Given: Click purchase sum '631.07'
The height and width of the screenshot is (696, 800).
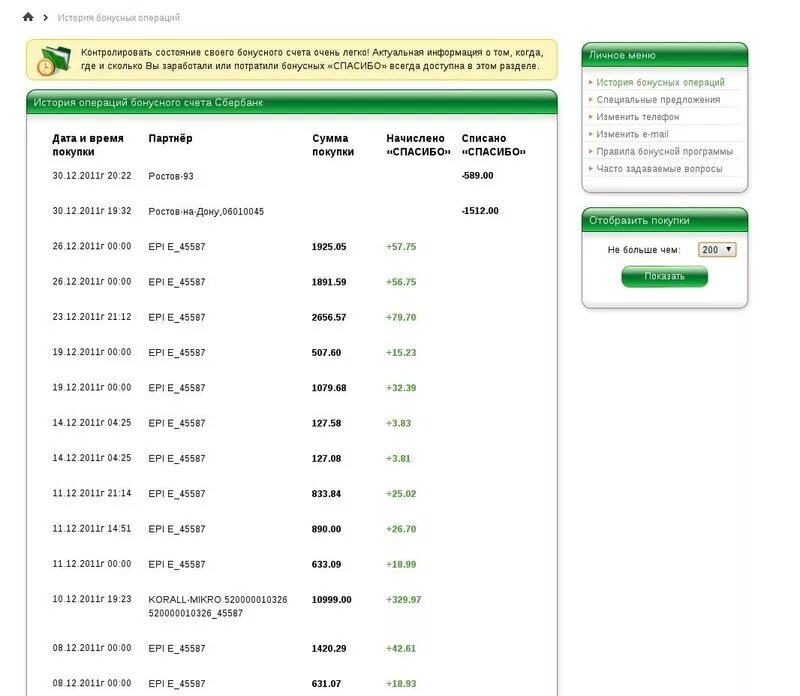Looking at the screenshot, I should [x=327, y=684].
